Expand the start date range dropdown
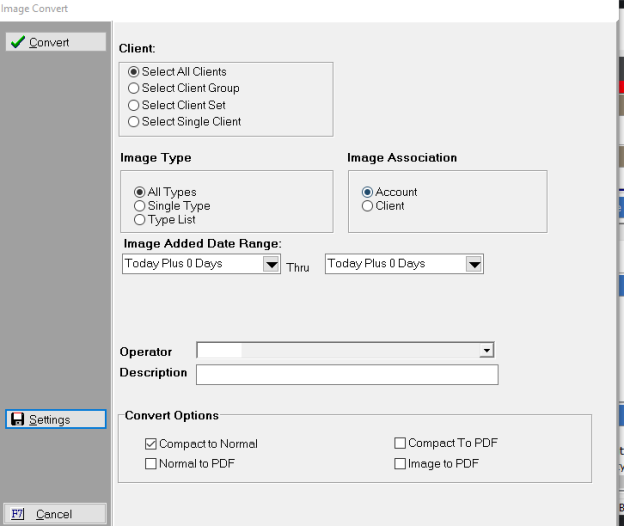The image size is (624, 526). coord(270,264)
